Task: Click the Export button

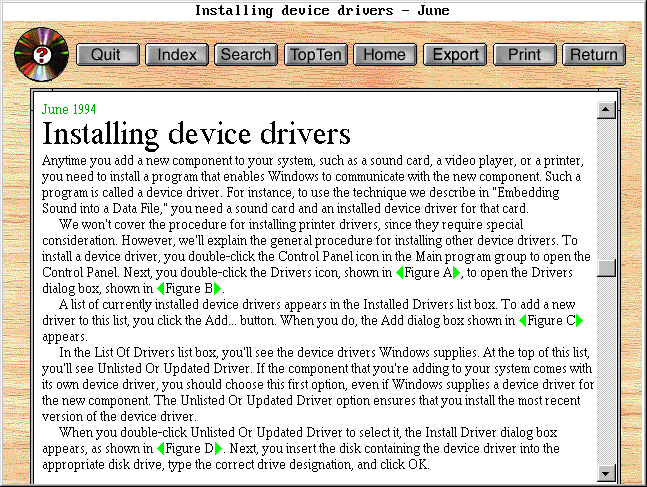Action: click(x=455, y=55)
